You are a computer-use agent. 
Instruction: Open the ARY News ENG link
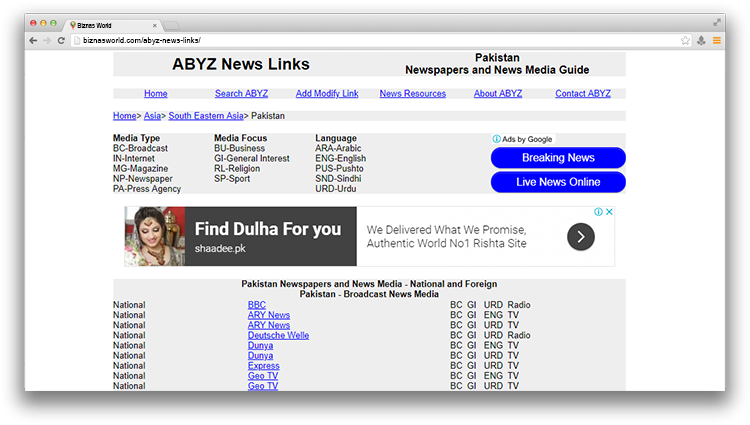point(269,315)
